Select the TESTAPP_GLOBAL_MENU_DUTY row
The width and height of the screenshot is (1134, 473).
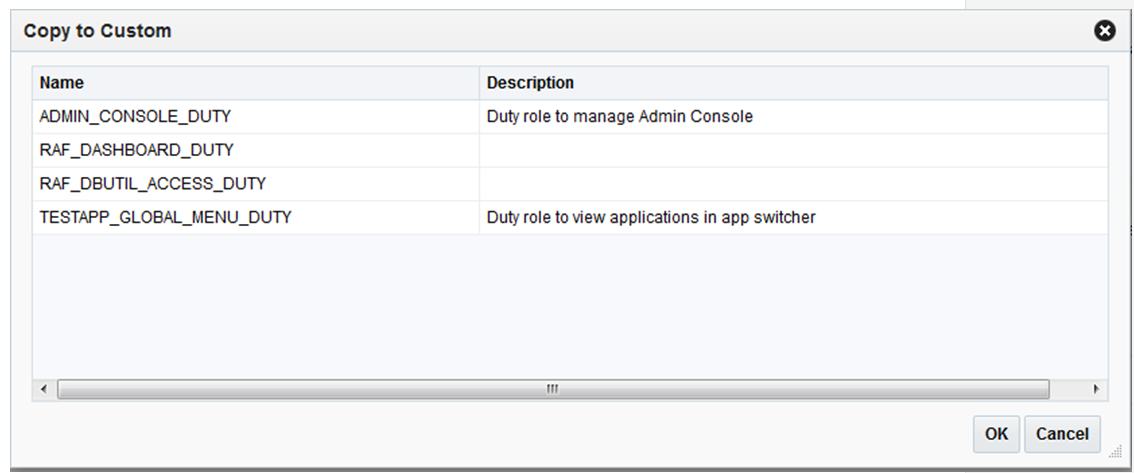coord(570,217)
